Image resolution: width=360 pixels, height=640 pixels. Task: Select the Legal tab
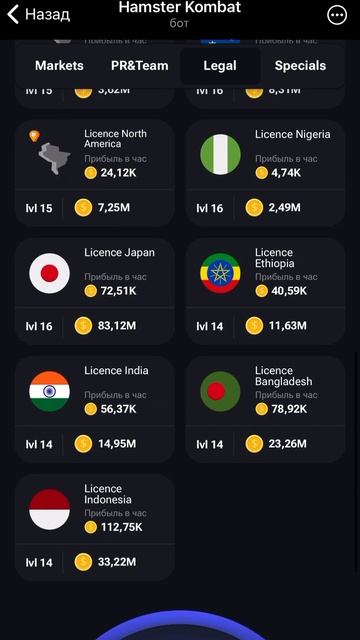coord(220,66)
